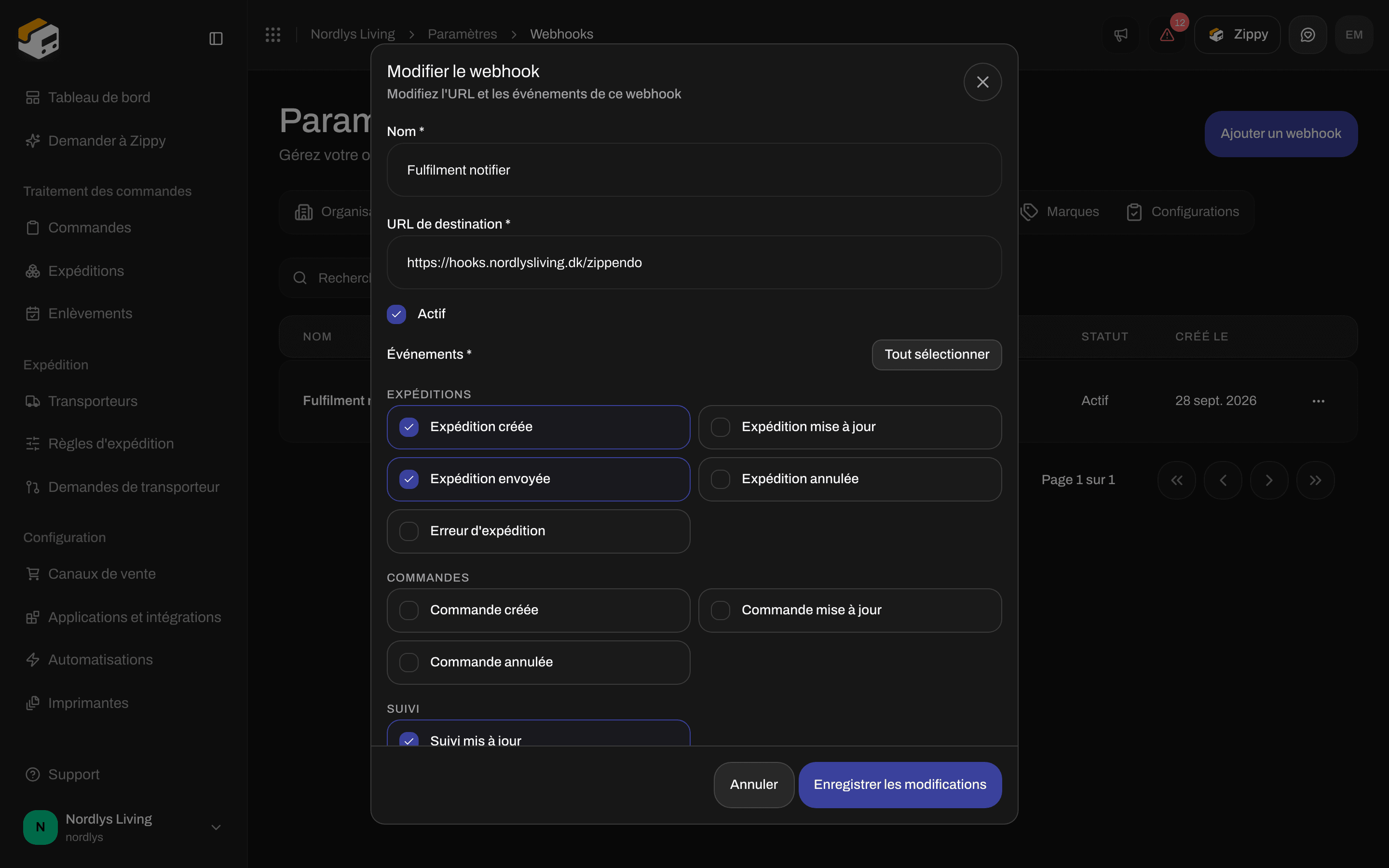Click Nordlys Living green N avatar
This screenshot has width=1389, height=868.
[x=40, y=827]
